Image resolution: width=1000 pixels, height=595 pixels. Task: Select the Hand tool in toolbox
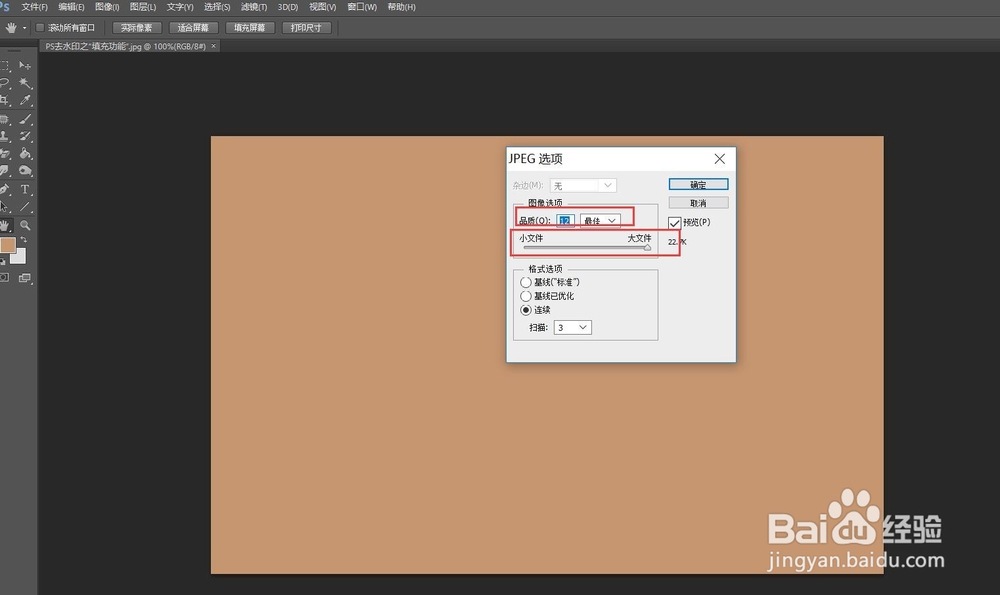[x=4, y=225]
